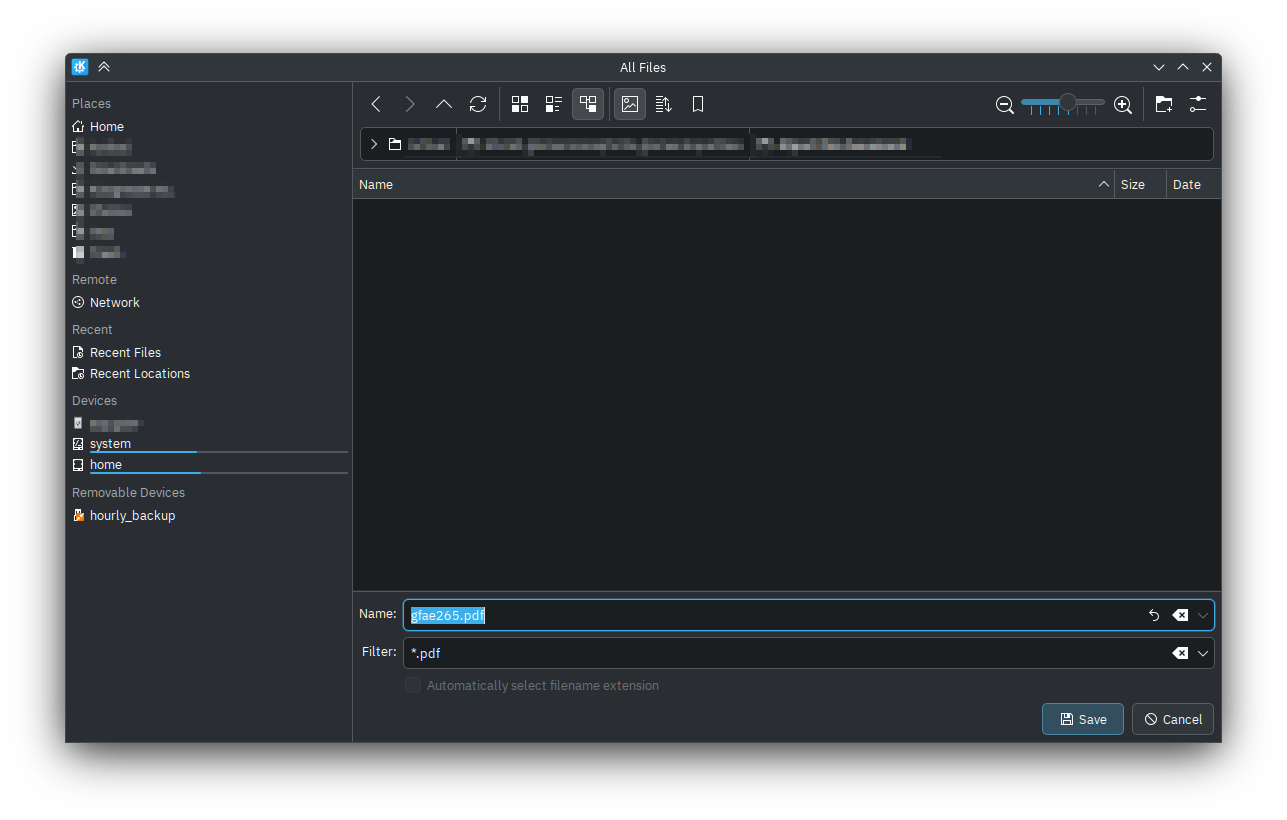Screen dimensions: 1287x820
Task: Expand the Name field history dropdown
Action: click(1203, 615)
